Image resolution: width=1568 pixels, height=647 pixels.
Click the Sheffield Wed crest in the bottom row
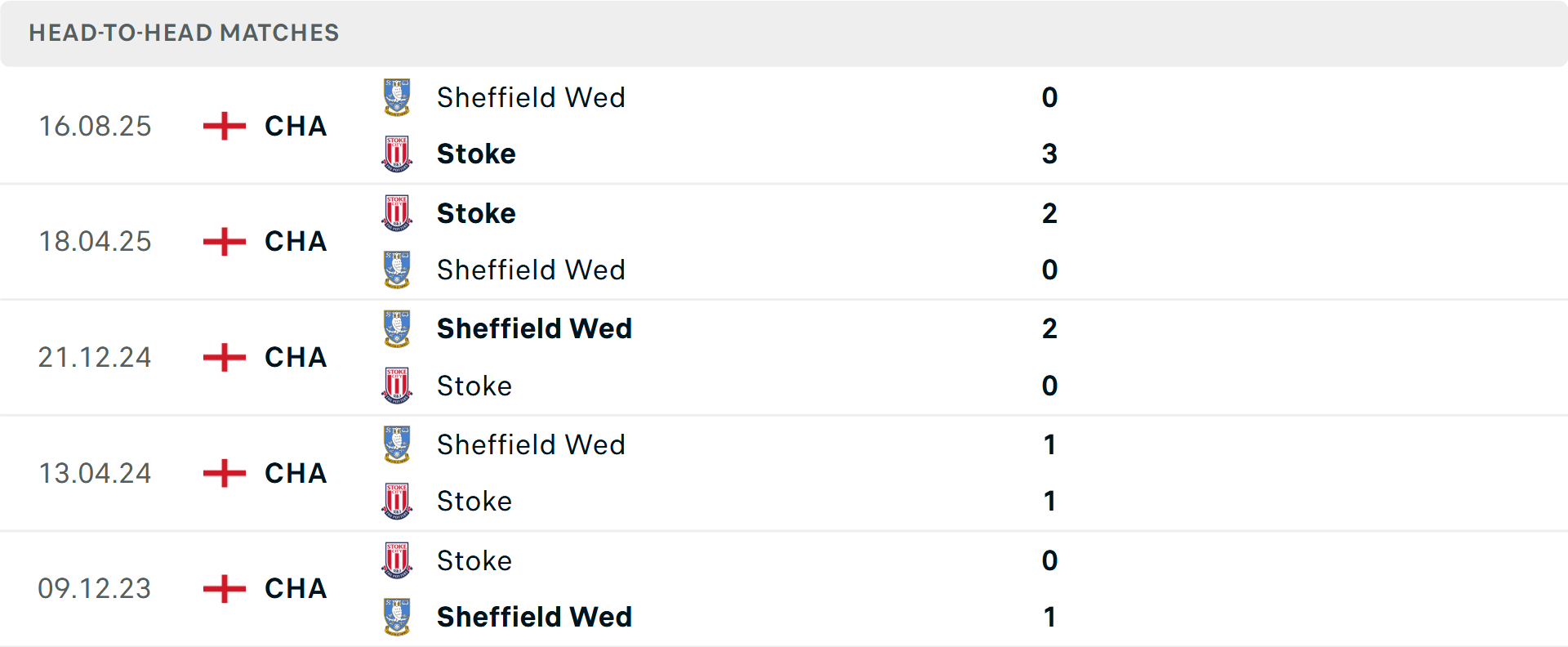(x=396, y=617)
